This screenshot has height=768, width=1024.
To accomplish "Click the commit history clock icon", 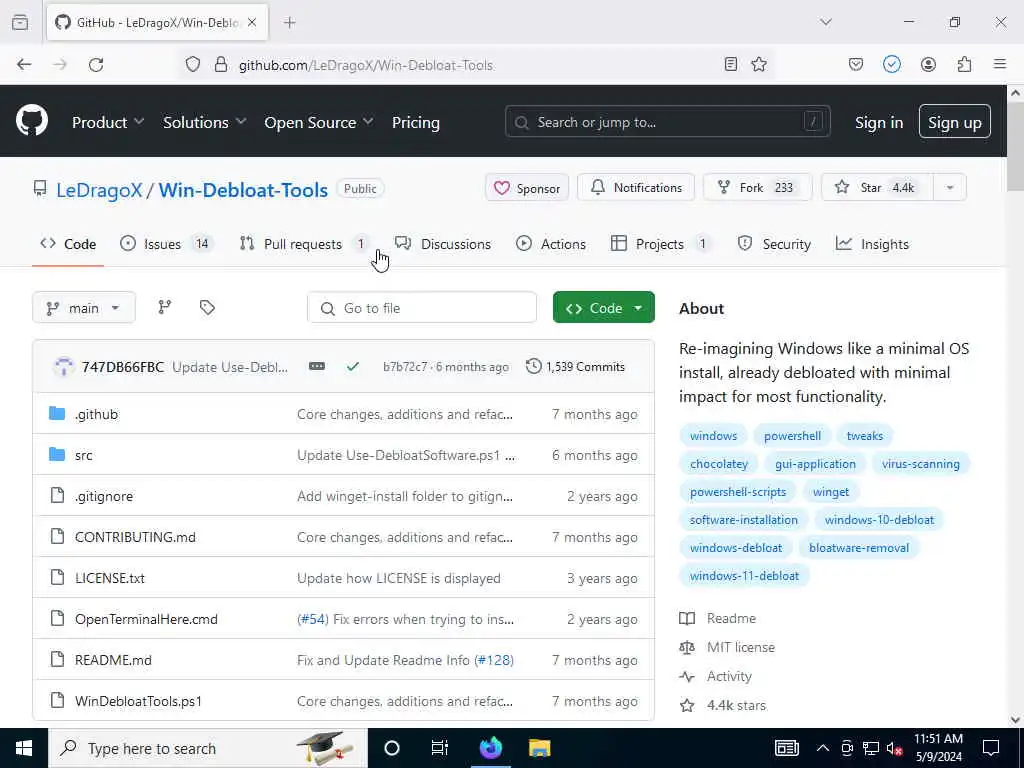I will click(x=534, y=366).
